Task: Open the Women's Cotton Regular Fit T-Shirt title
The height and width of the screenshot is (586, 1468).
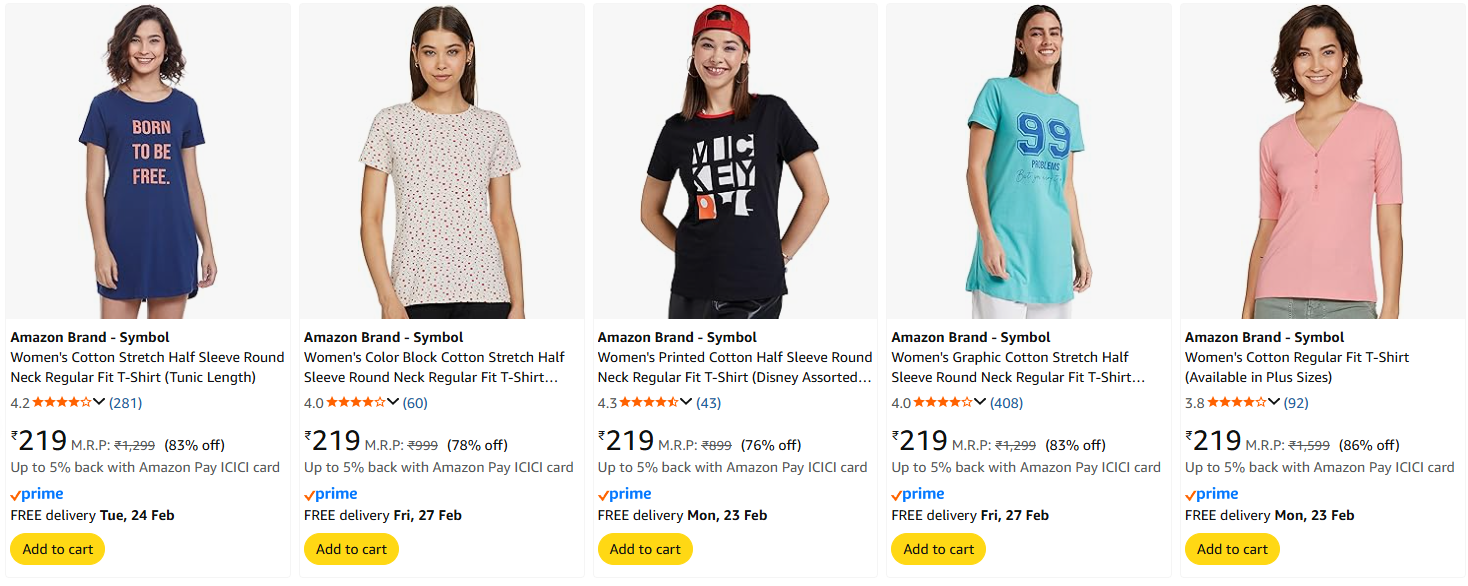Action: click(1297, 357)
